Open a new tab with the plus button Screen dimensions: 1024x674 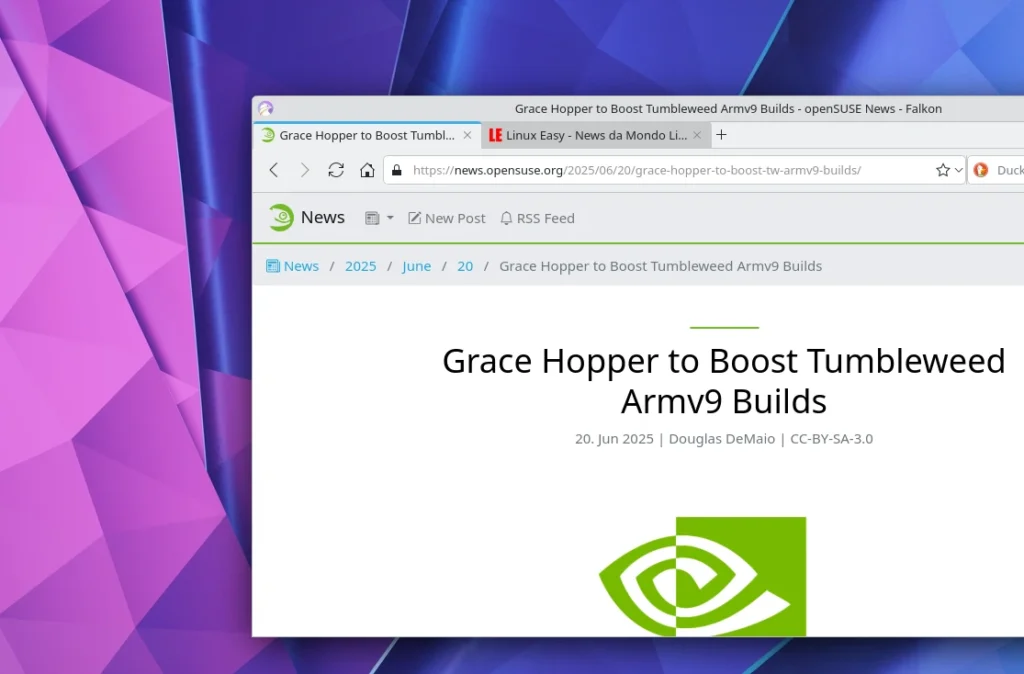[721, 134]
